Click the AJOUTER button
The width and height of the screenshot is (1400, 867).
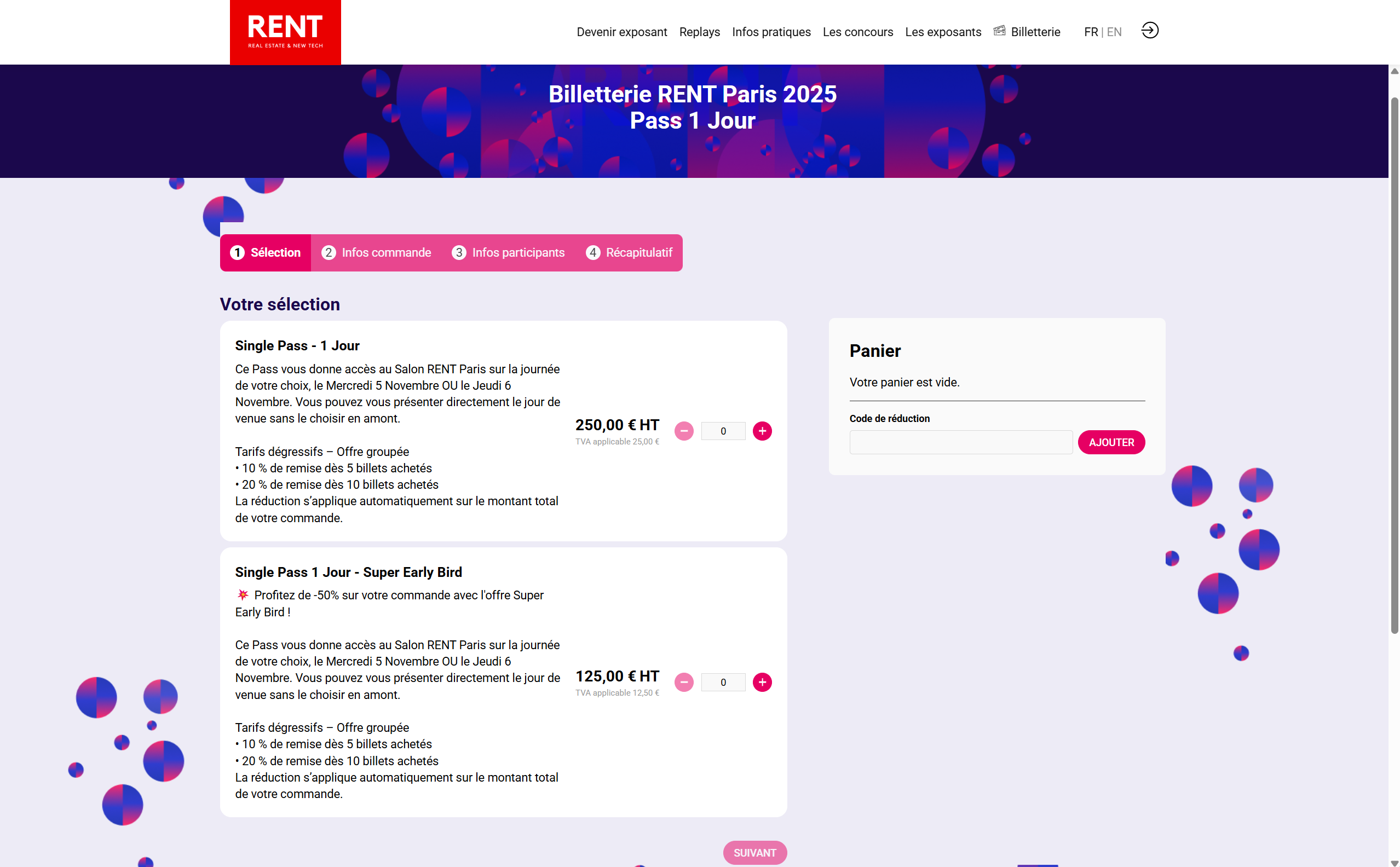coord(1111,443)
